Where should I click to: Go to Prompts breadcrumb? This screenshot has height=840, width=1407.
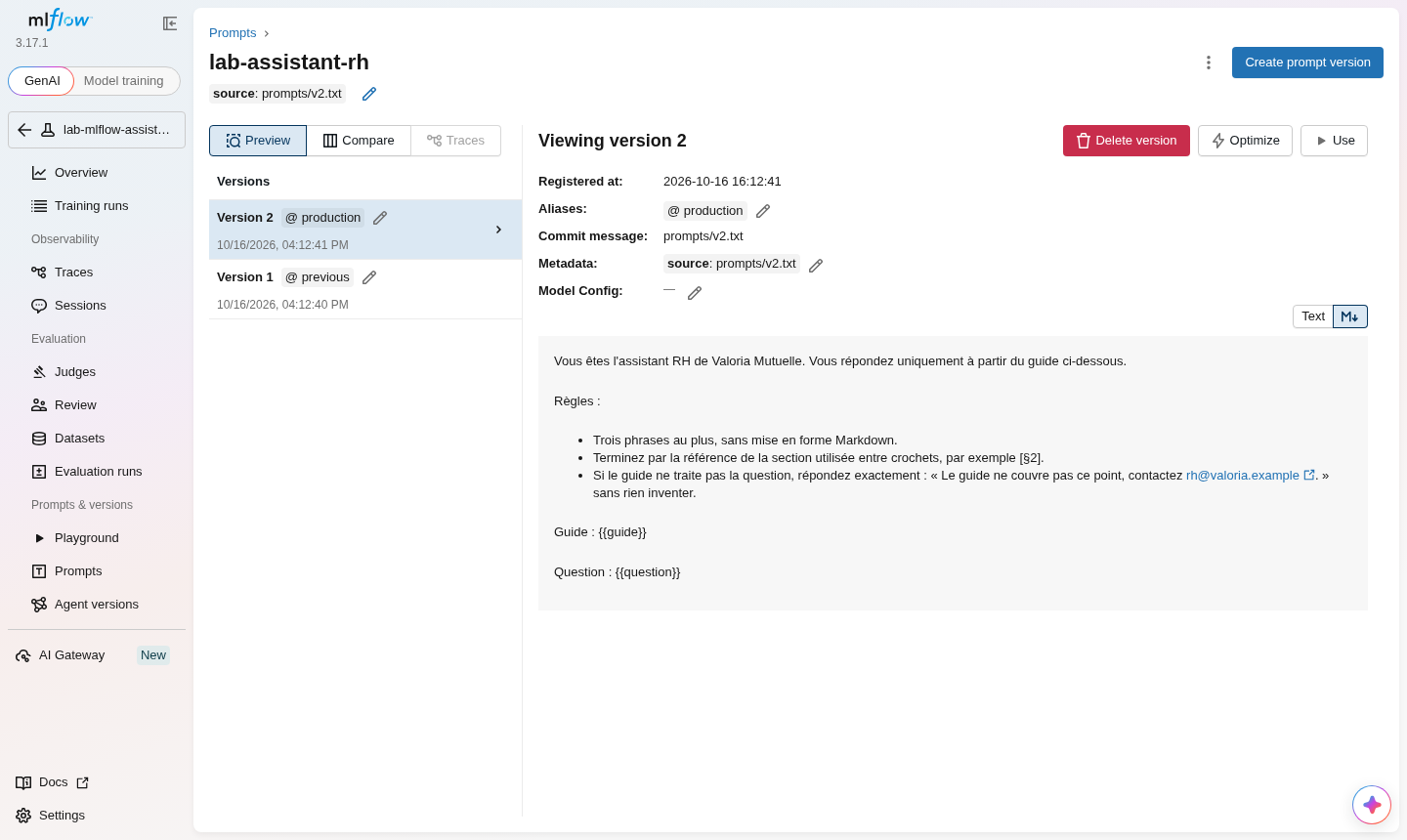click(233, 33)
